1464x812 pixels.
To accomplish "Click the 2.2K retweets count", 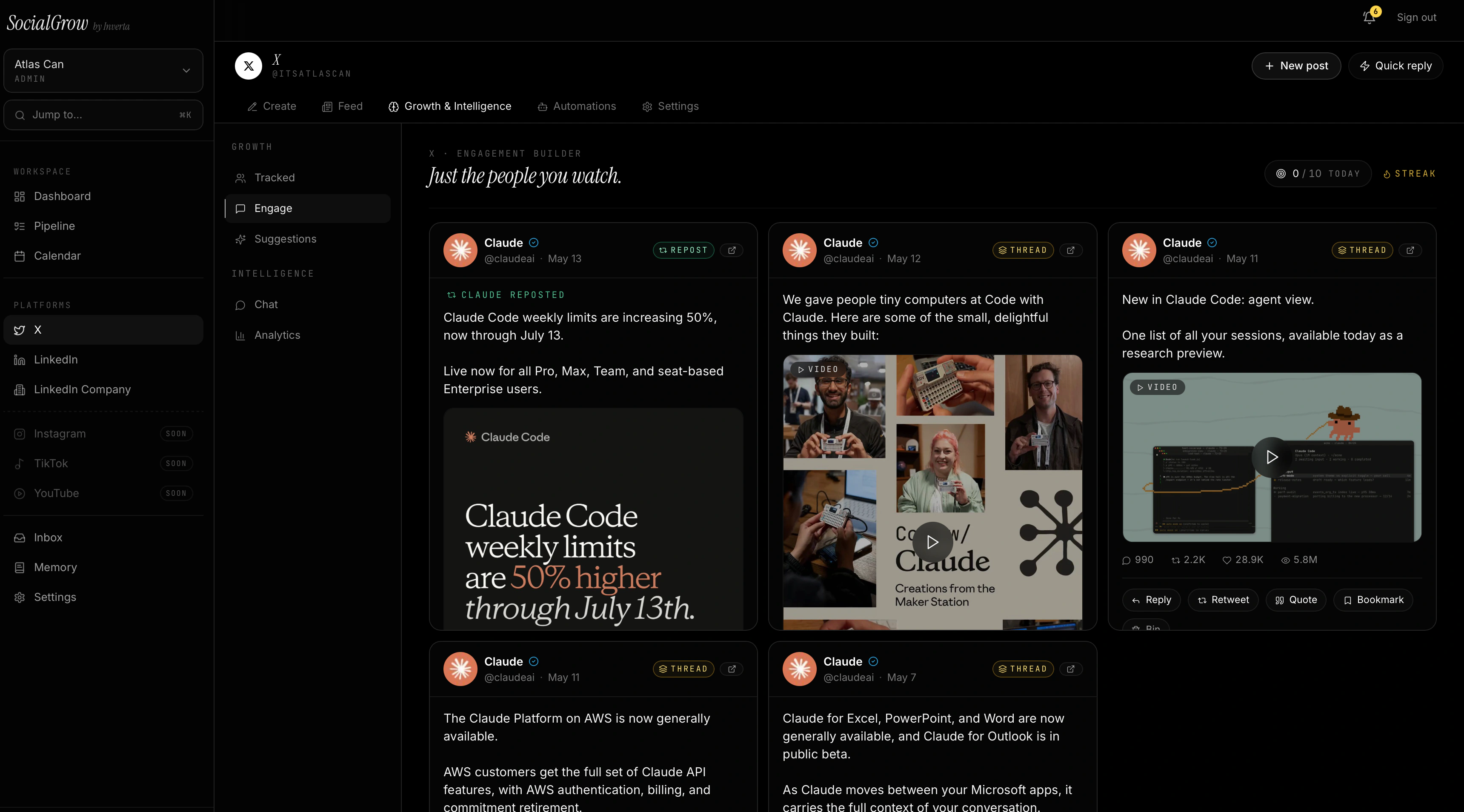I will point(1188,560).
